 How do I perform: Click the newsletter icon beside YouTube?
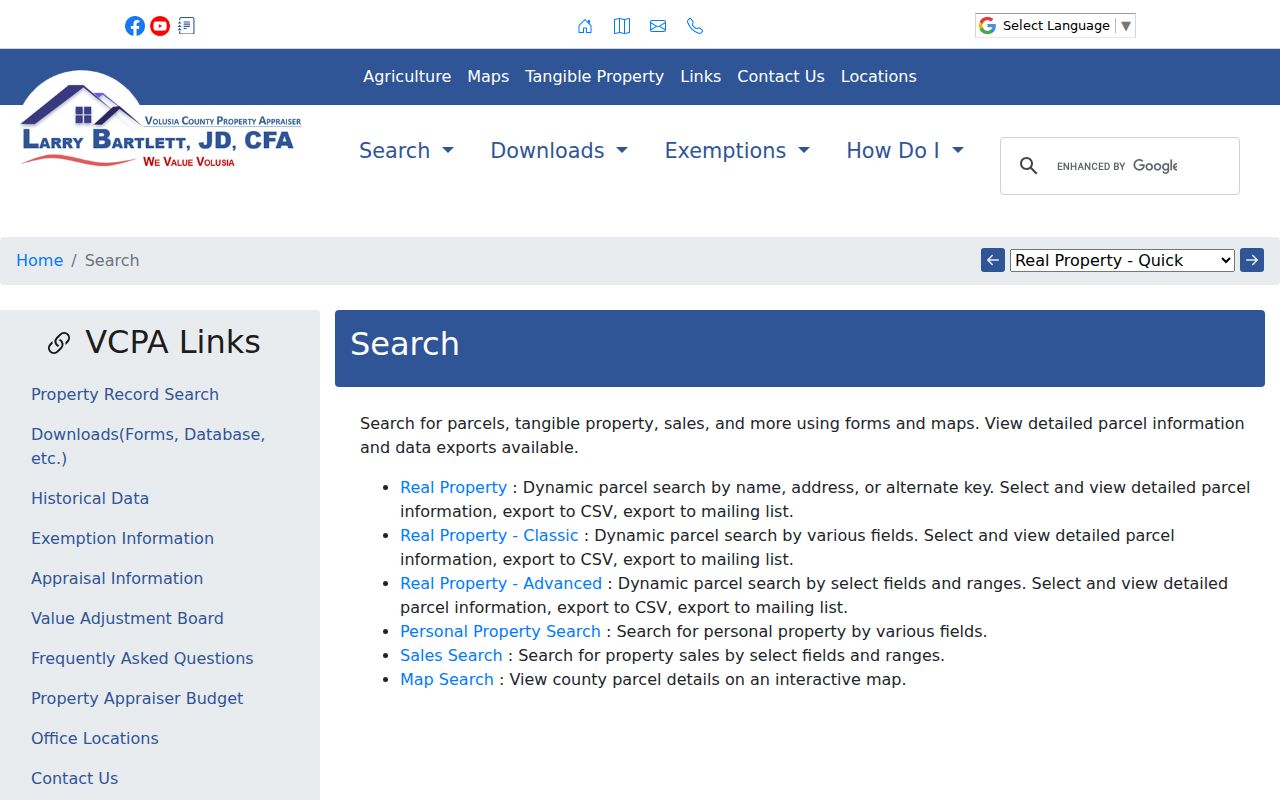186,26
